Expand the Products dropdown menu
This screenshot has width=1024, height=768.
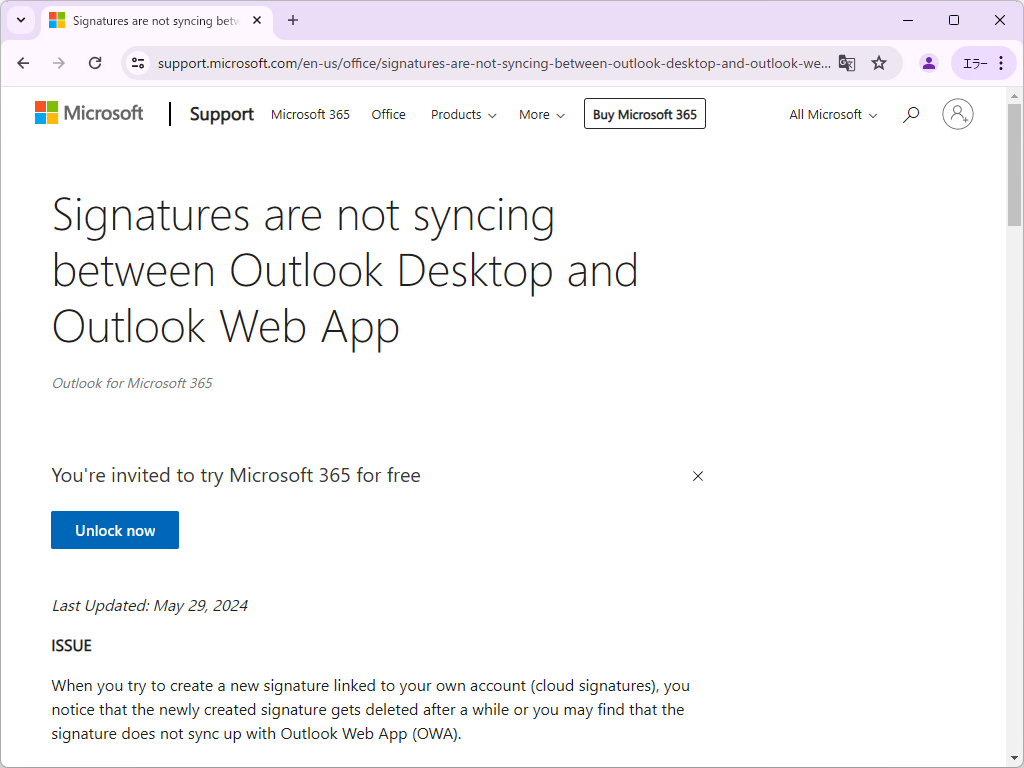point(463,115)
